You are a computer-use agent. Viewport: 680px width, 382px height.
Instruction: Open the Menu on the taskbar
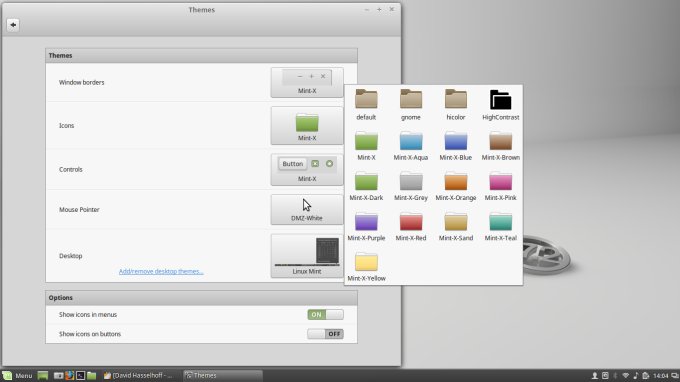click(17, 375)
